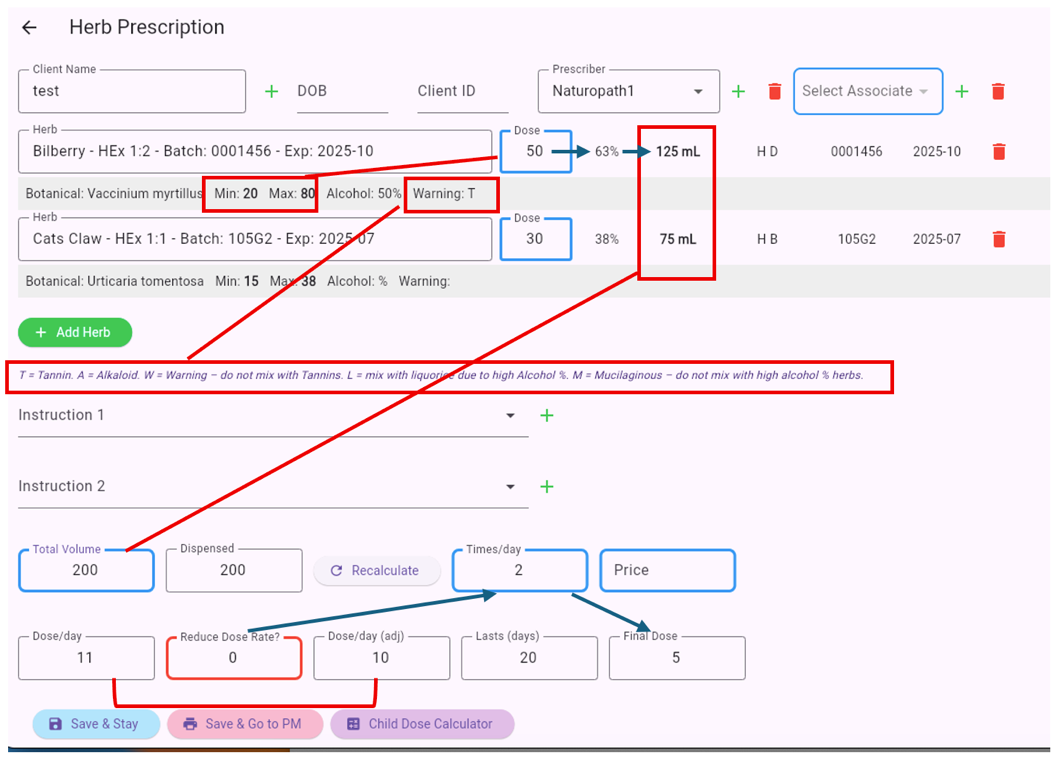Viewport: 1062px width, 761px height.
Task: Go back using the arrow icon
Action: coord(29,27)
